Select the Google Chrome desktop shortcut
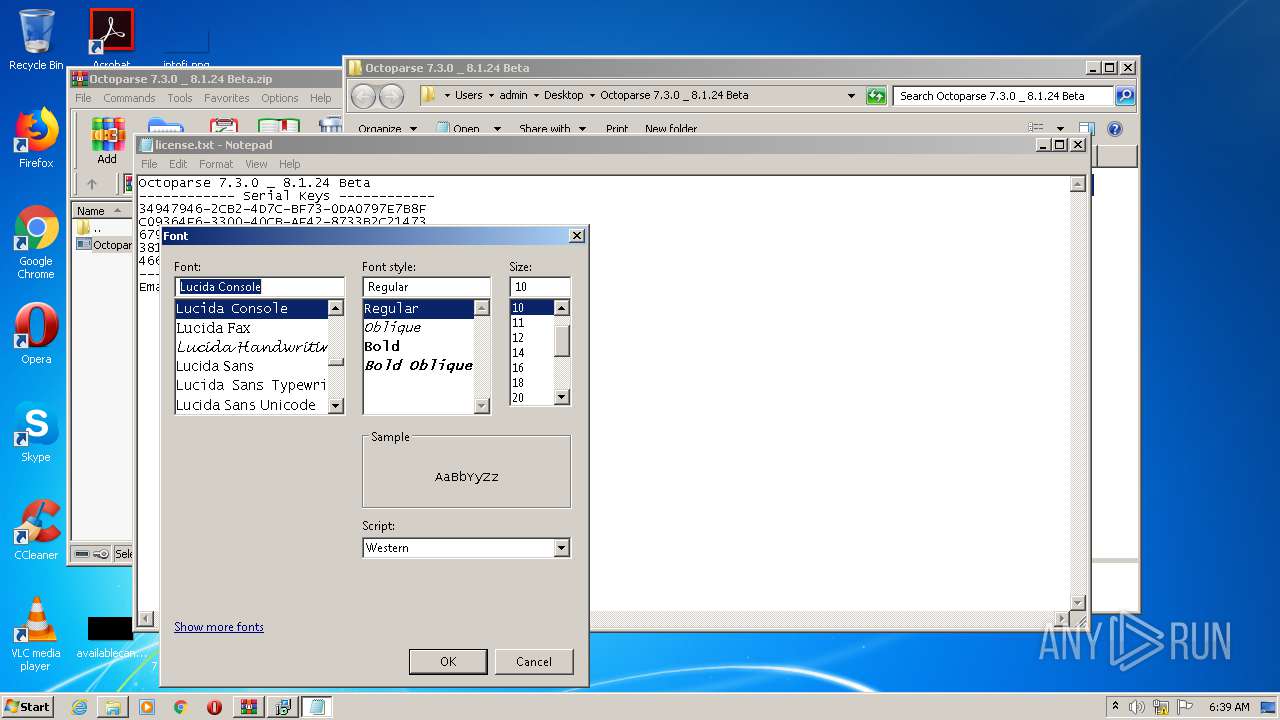Image resolution: width=1280 pixels, height=720 pixels. coord(36,242)
